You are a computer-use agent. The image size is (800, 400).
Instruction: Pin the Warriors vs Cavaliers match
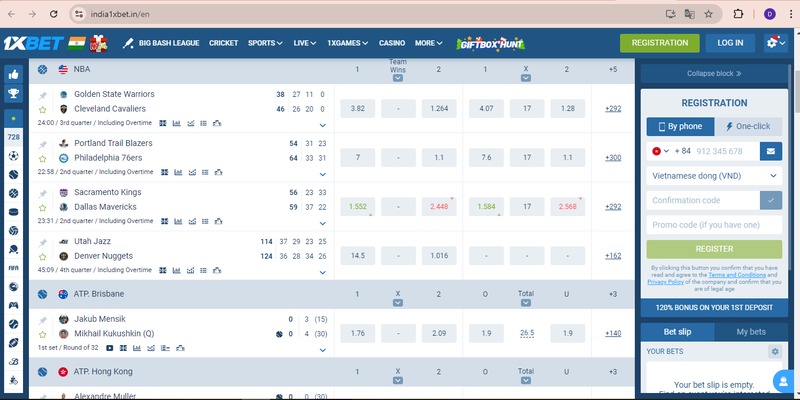tap(43, 95)
